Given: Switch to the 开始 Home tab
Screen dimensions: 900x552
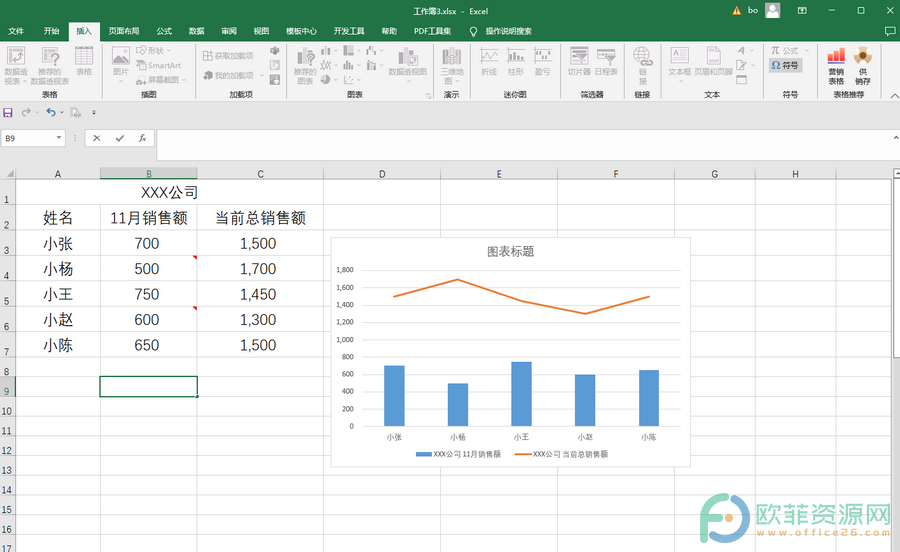Looking at the screenshot, I should [x=52, y=31].
